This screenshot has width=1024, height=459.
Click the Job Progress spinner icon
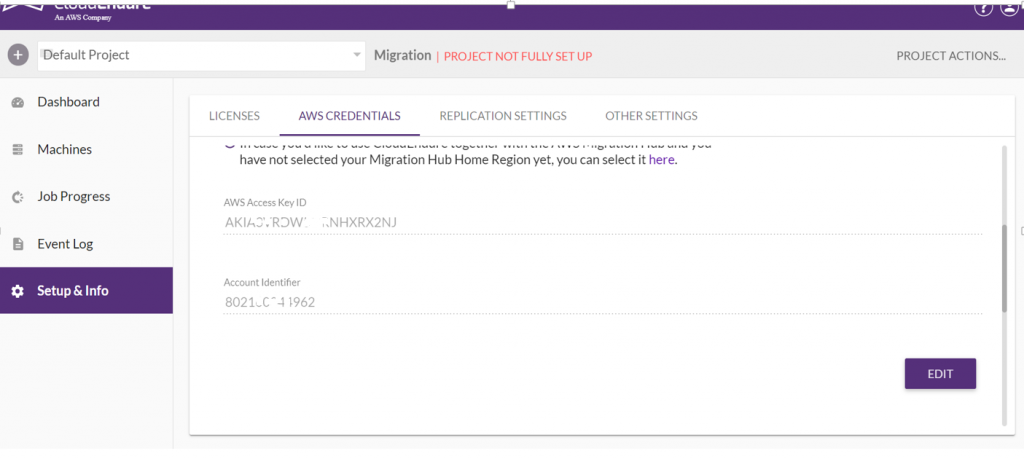point(18,197)
